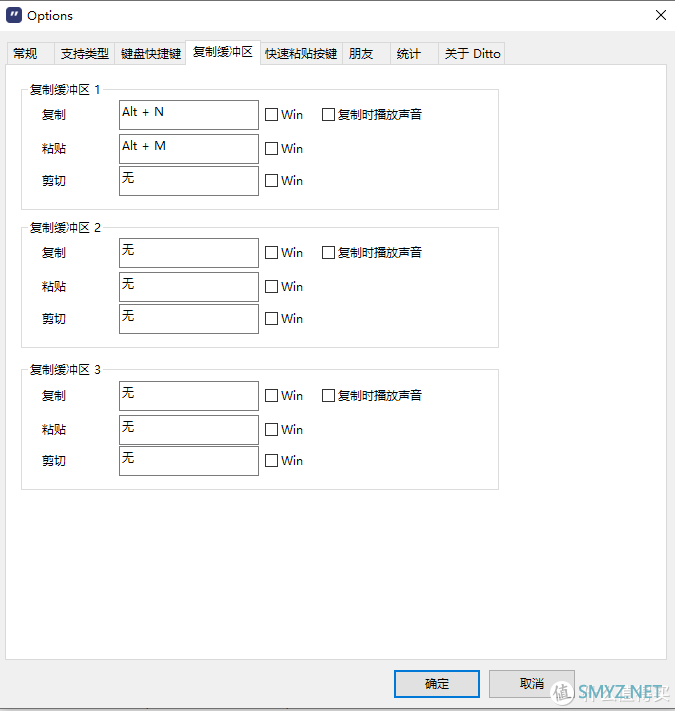Select buffer 3 剪切 hotkey field
The image size is (675, 711).
point(189,461)
